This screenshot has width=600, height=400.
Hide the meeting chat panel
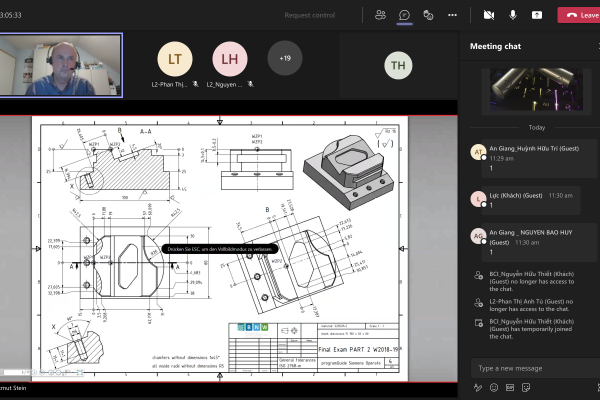coord(404,15)
